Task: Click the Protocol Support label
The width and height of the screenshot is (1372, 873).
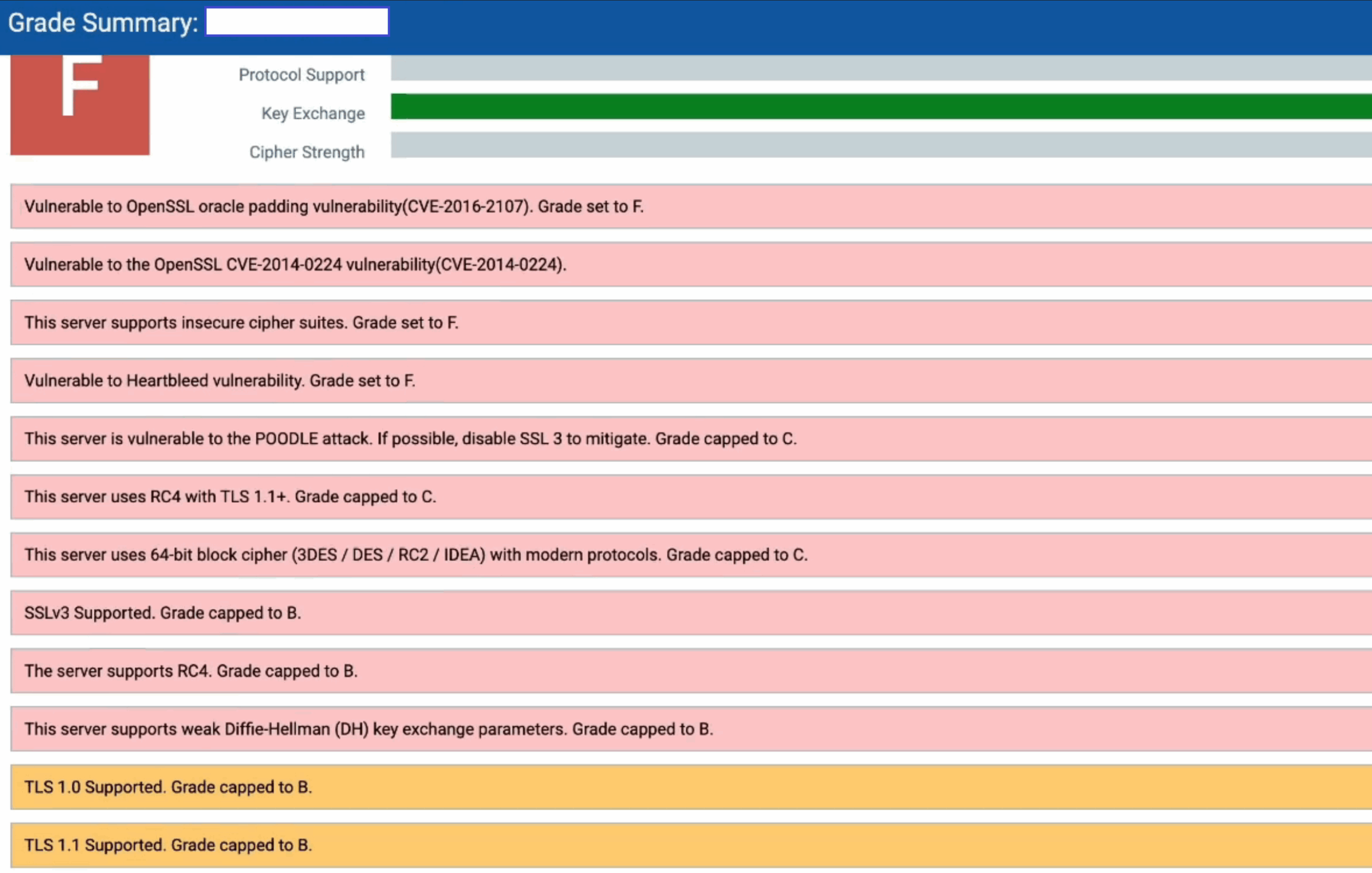Action: click(301, 74)
